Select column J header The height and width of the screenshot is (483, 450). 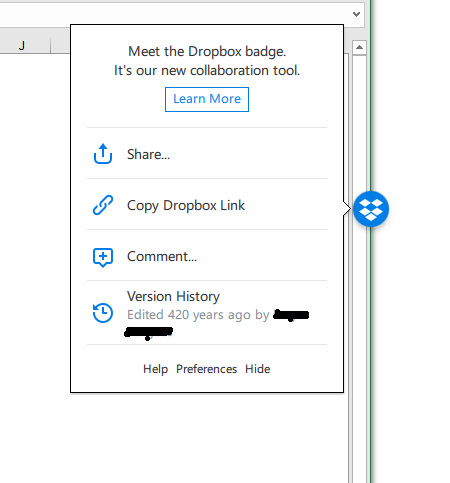pos(22,46)
